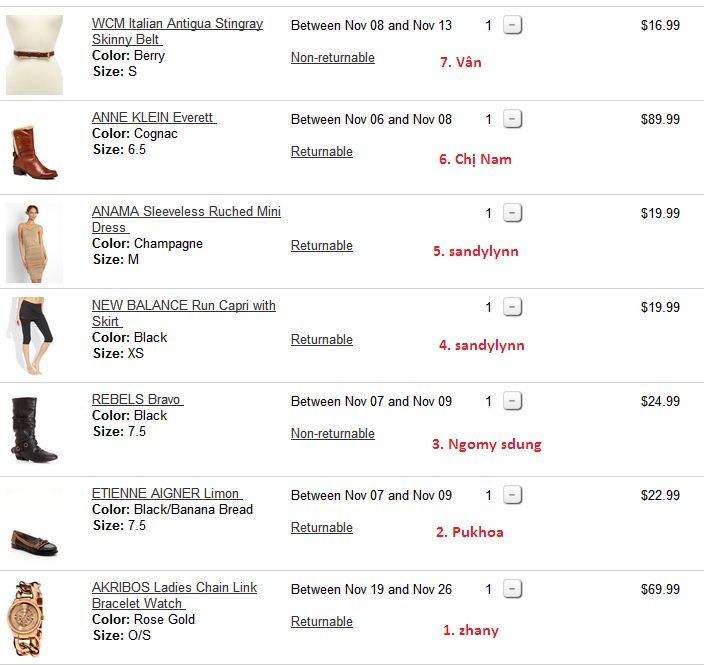Click Non-returnable link for REBELS Bravo boots
Viewport: 705px width, 665px height.
tap(332, 433)
